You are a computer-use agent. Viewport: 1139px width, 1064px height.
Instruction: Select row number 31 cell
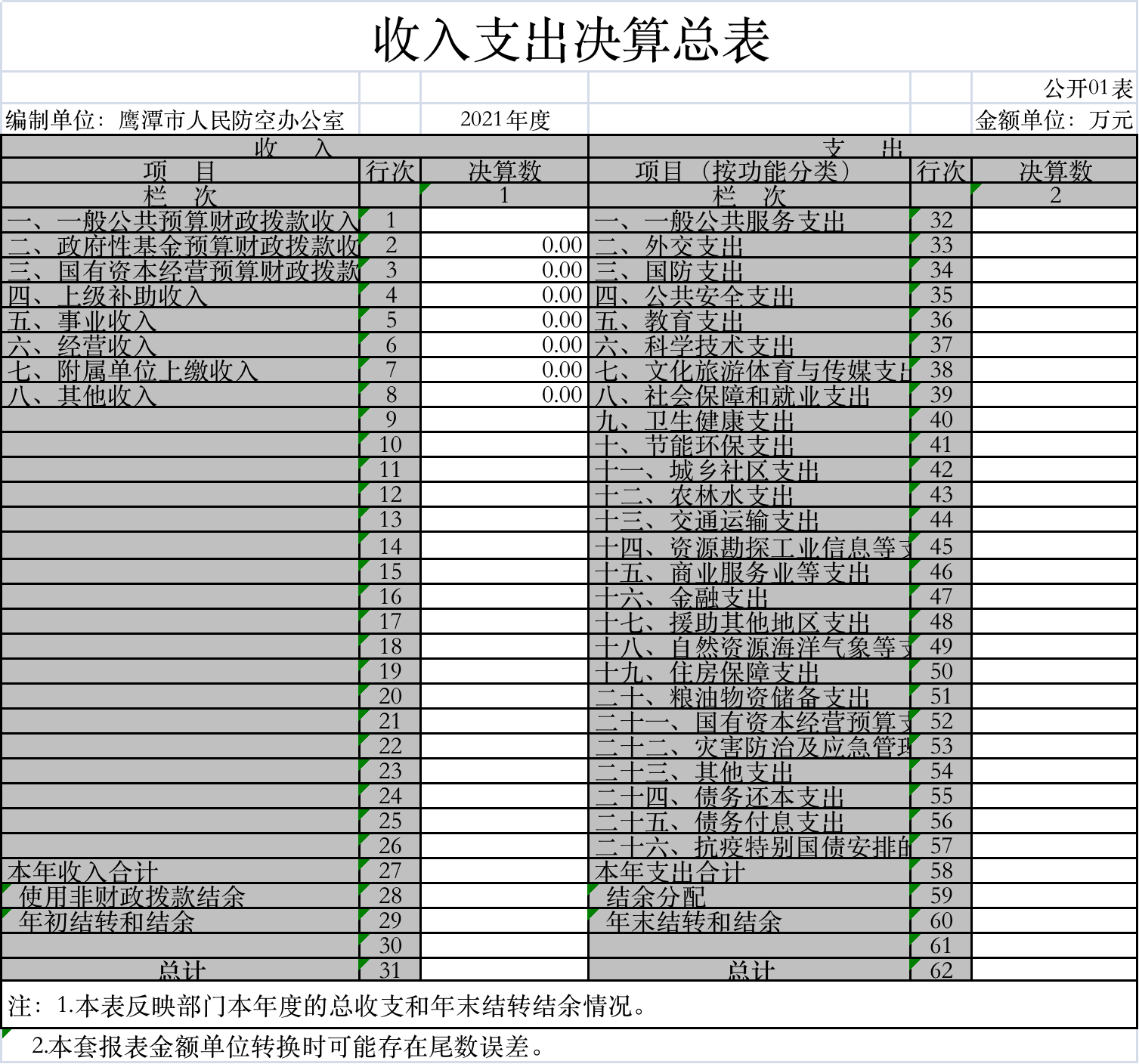390,970
